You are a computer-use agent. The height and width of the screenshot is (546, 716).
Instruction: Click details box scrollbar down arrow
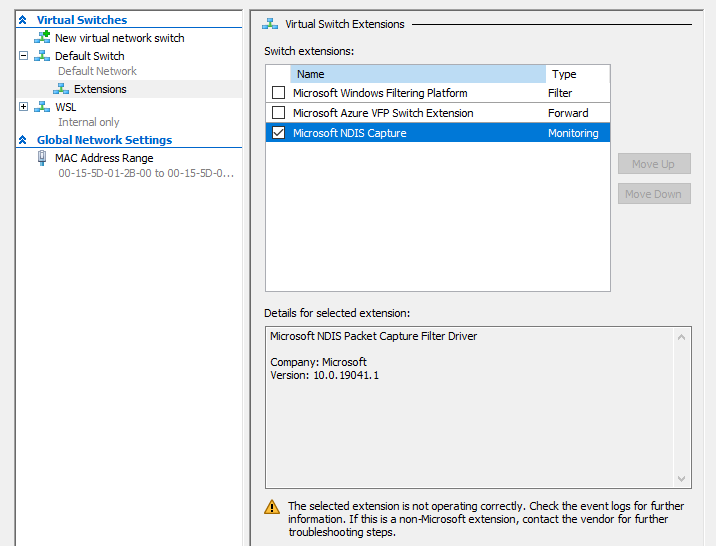[683, 480]
